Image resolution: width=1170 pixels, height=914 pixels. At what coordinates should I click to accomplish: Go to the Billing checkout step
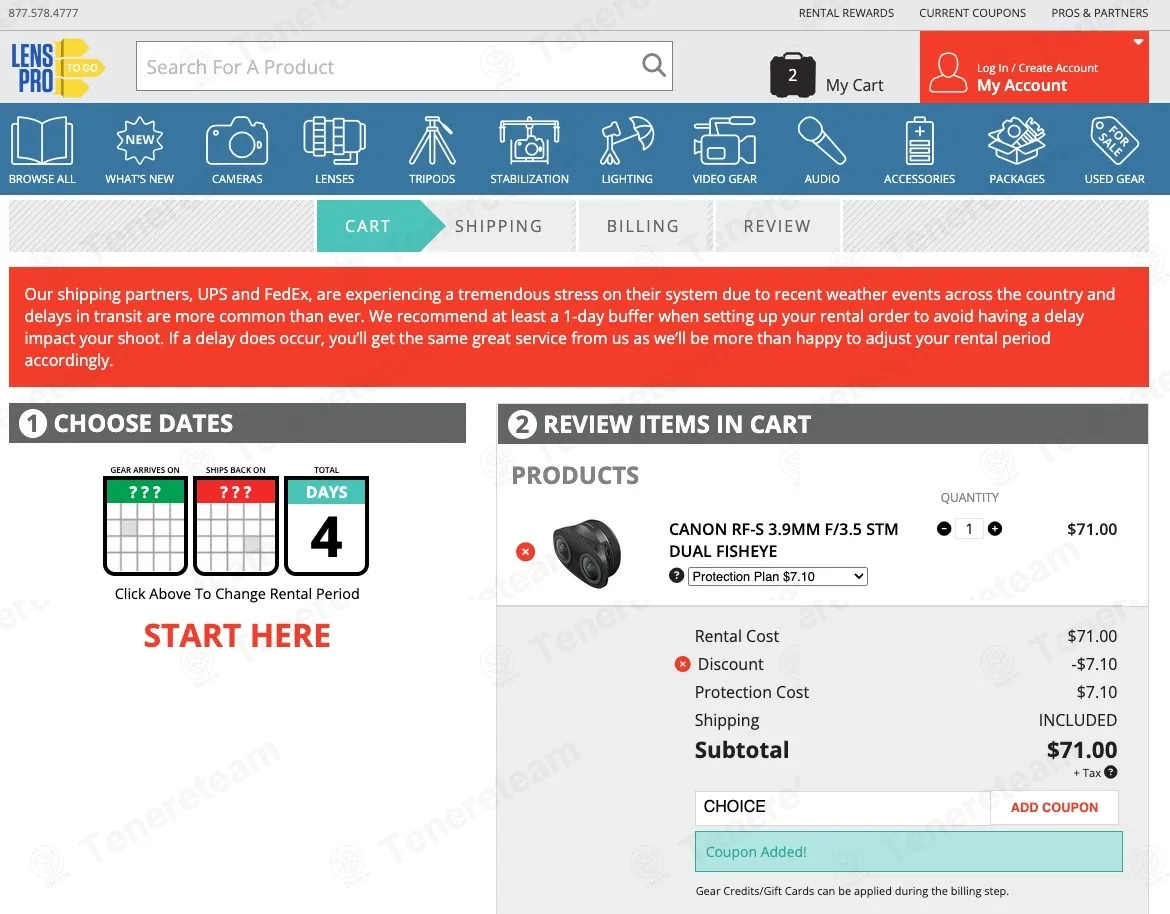pos(643,226)
